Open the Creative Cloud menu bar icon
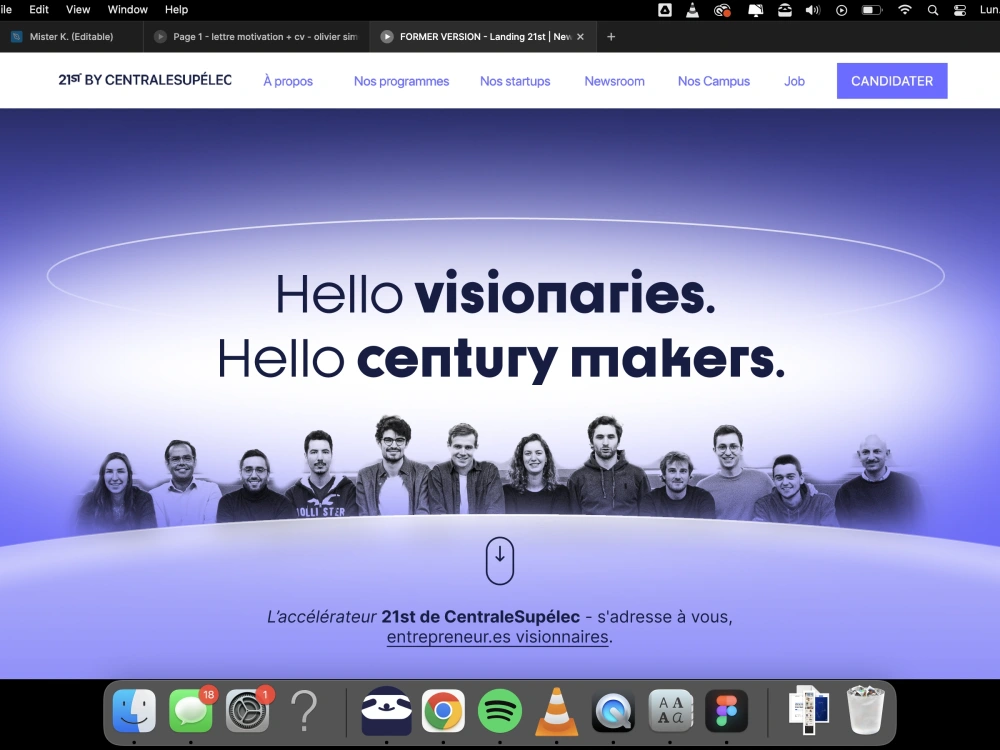 [x=722, y=10]
